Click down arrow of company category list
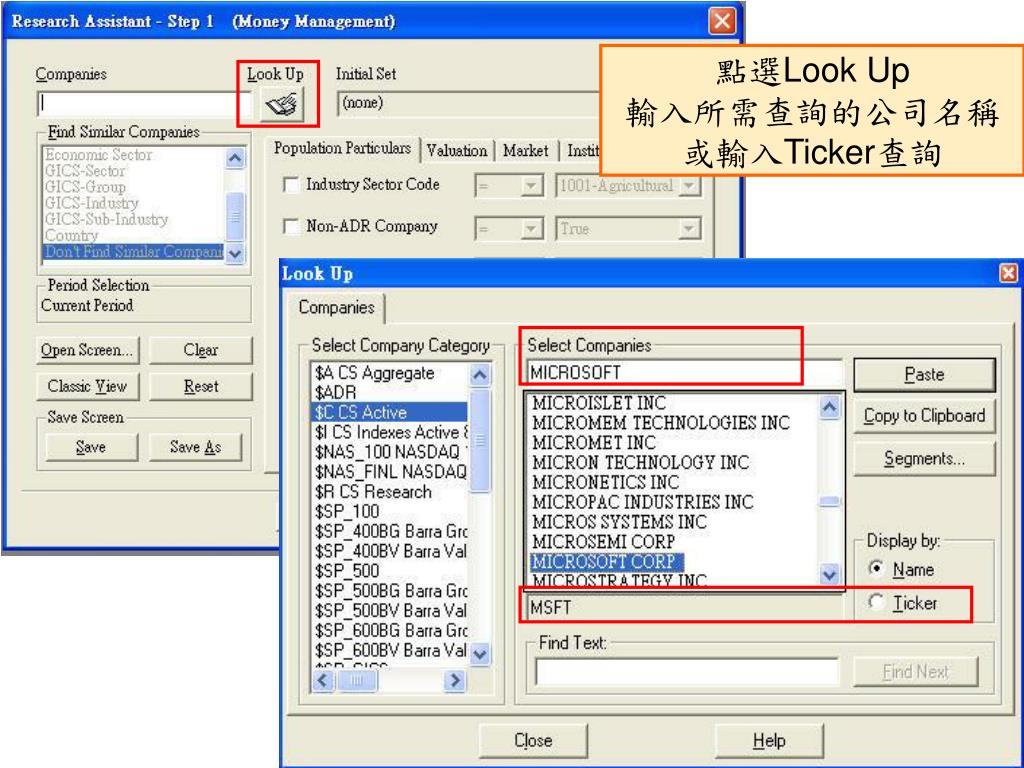Image resolution: width=1024 pixels, height=768 pixels. [479, 653]
